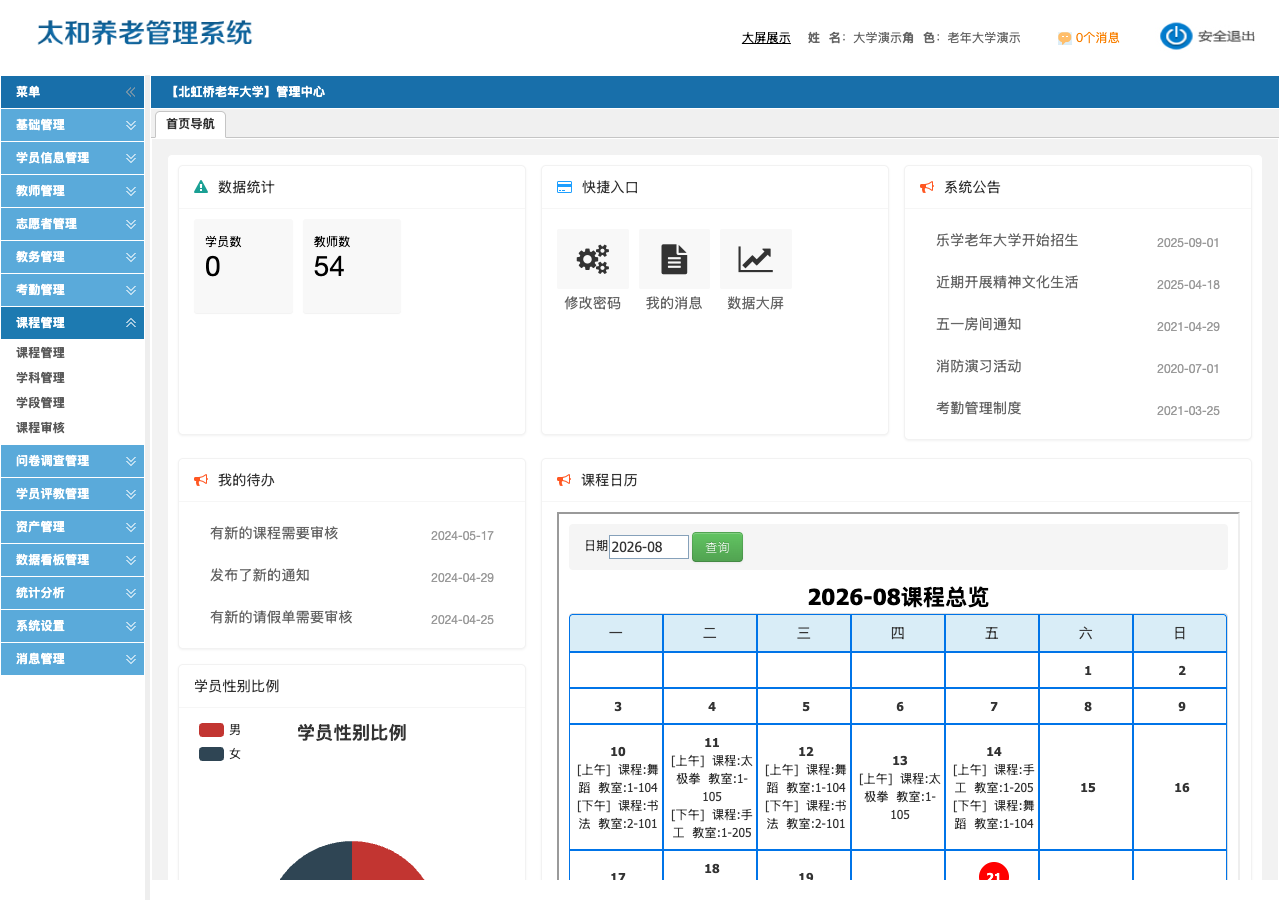Open the 我的消息 document icon shortcut
Image resolution: width=1280 pixels, height=900 pixels.
674,259
